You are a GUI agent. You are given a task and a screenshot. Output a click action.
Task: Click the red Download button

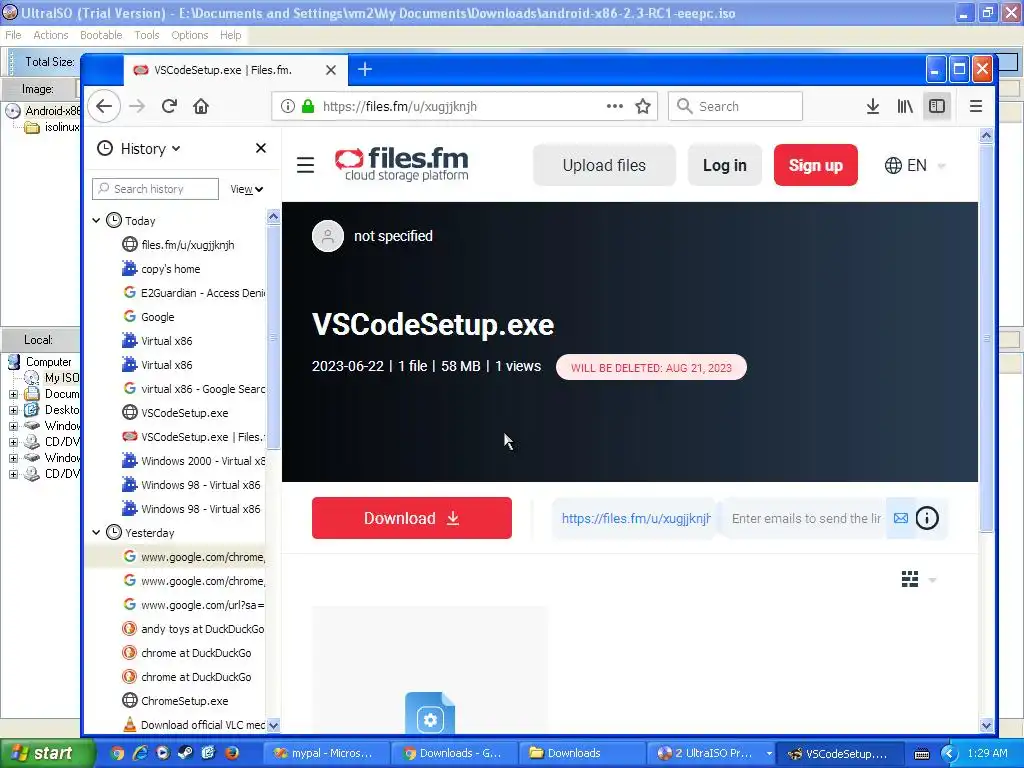(x=411, y=518)
